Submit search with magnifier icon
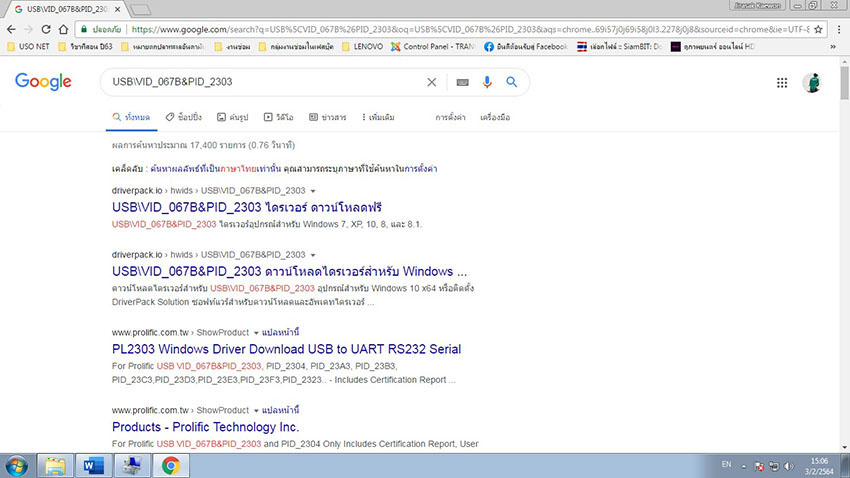The width and height of the screenshot is (850, 478). coord(511,82)
